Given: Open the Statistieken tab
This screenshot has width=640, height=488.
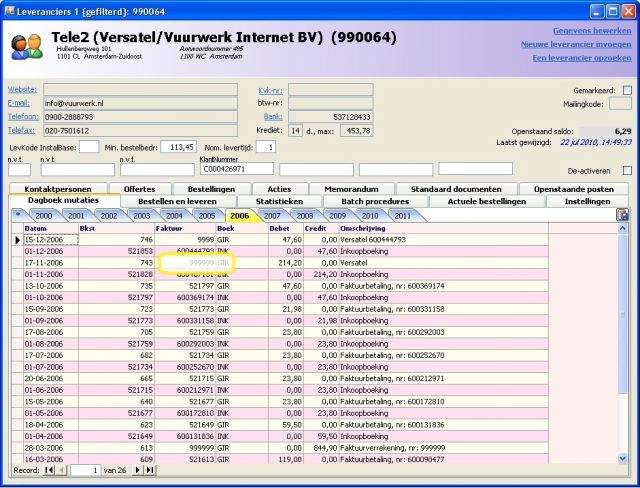Looking at the screenshot, I should (279, 201).
